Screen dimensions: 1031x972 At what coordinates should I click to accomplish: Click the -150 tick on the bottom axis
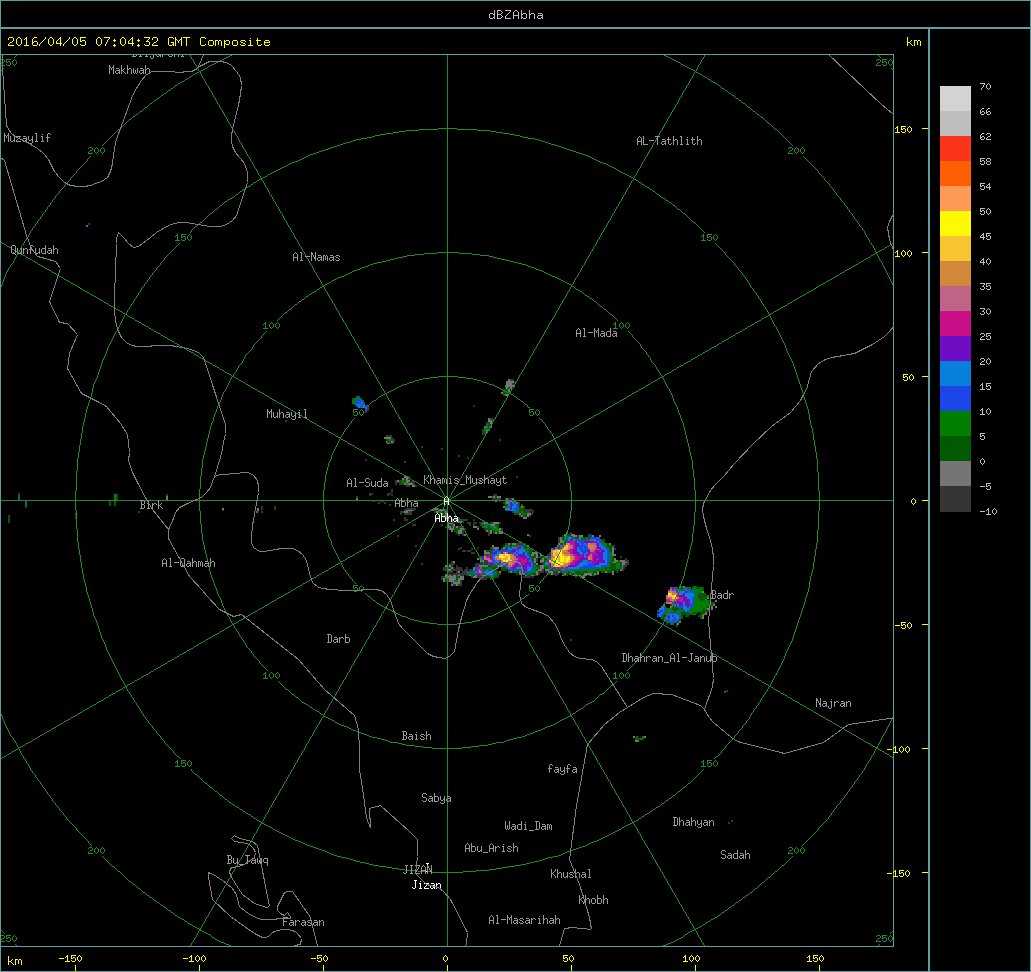tap(70, 958)
